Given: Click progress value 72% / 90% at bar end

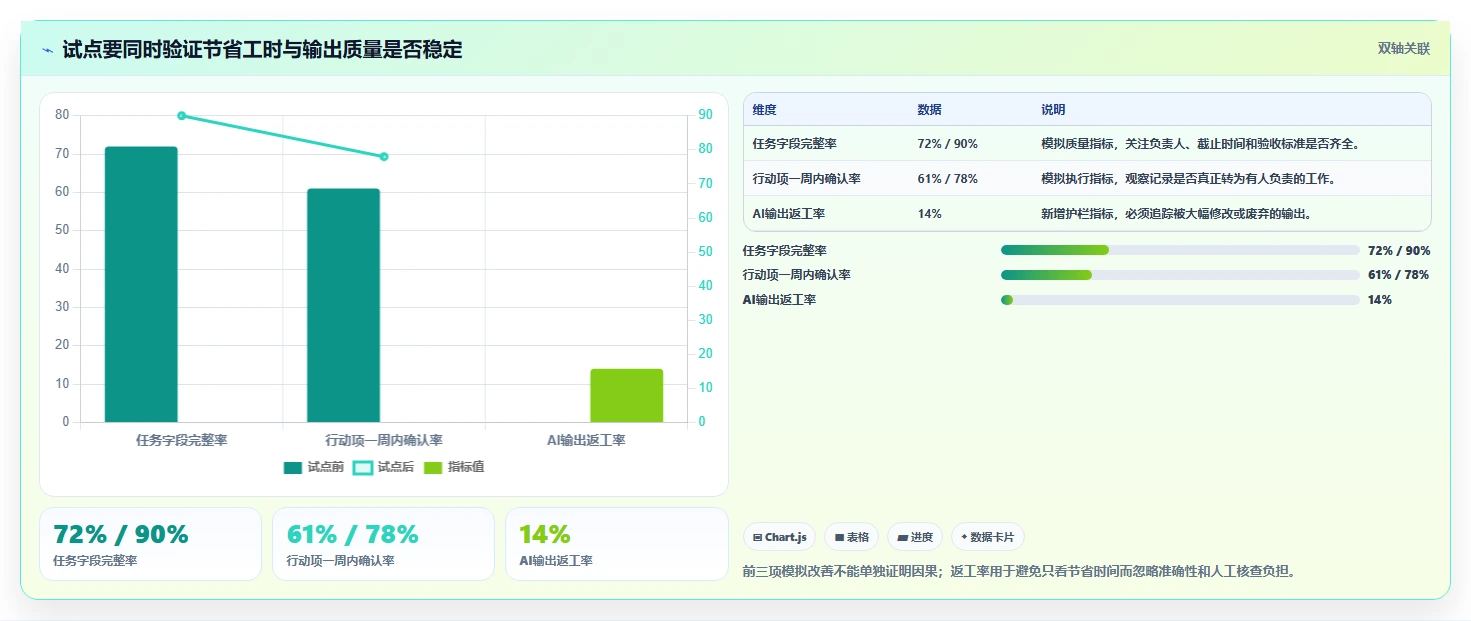Looking at the screenshot, I should click(x=1399, y=251).
